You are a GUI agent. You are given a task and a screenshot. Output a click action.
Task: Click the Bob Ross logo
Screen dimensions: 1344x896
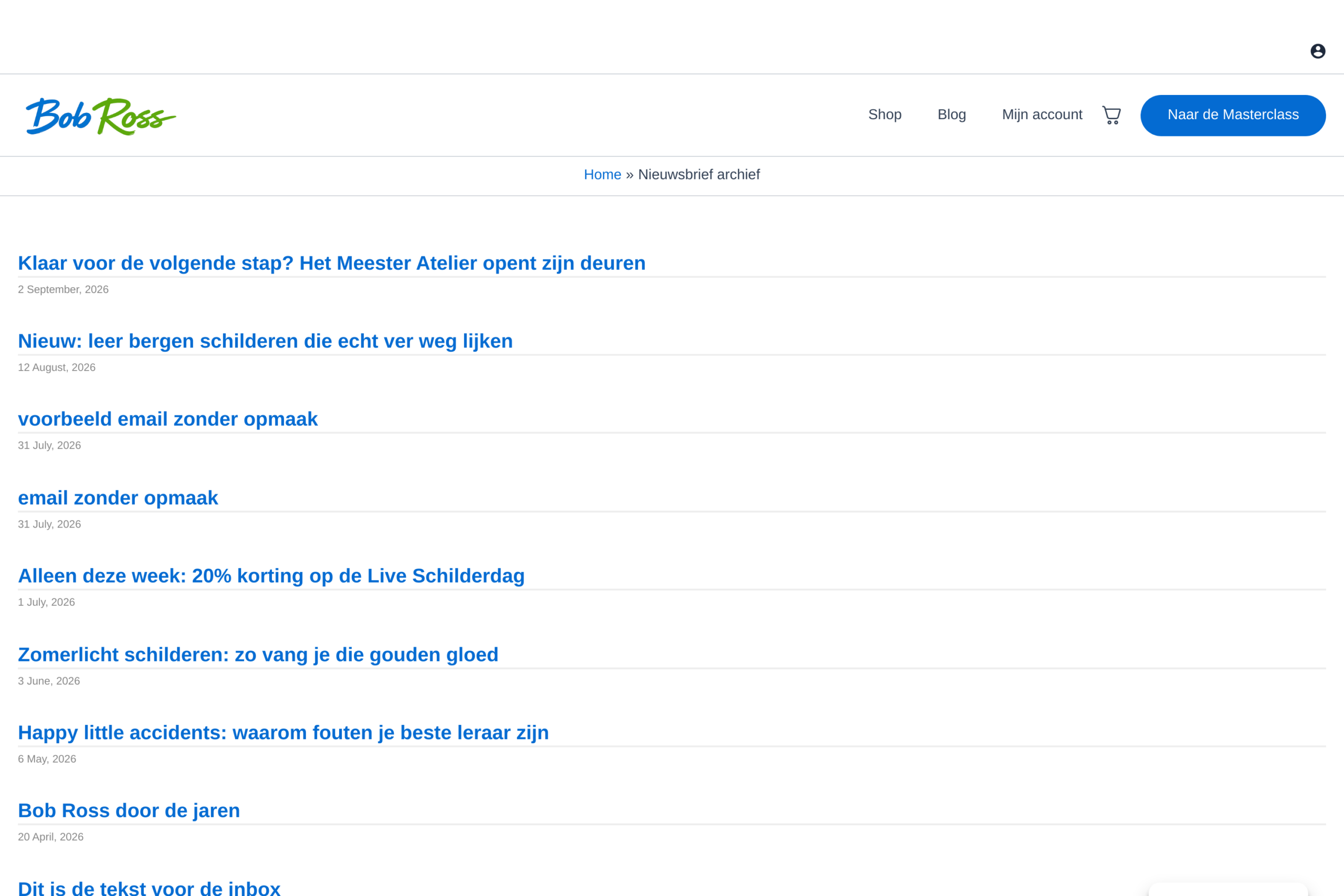tap(101, 116)
